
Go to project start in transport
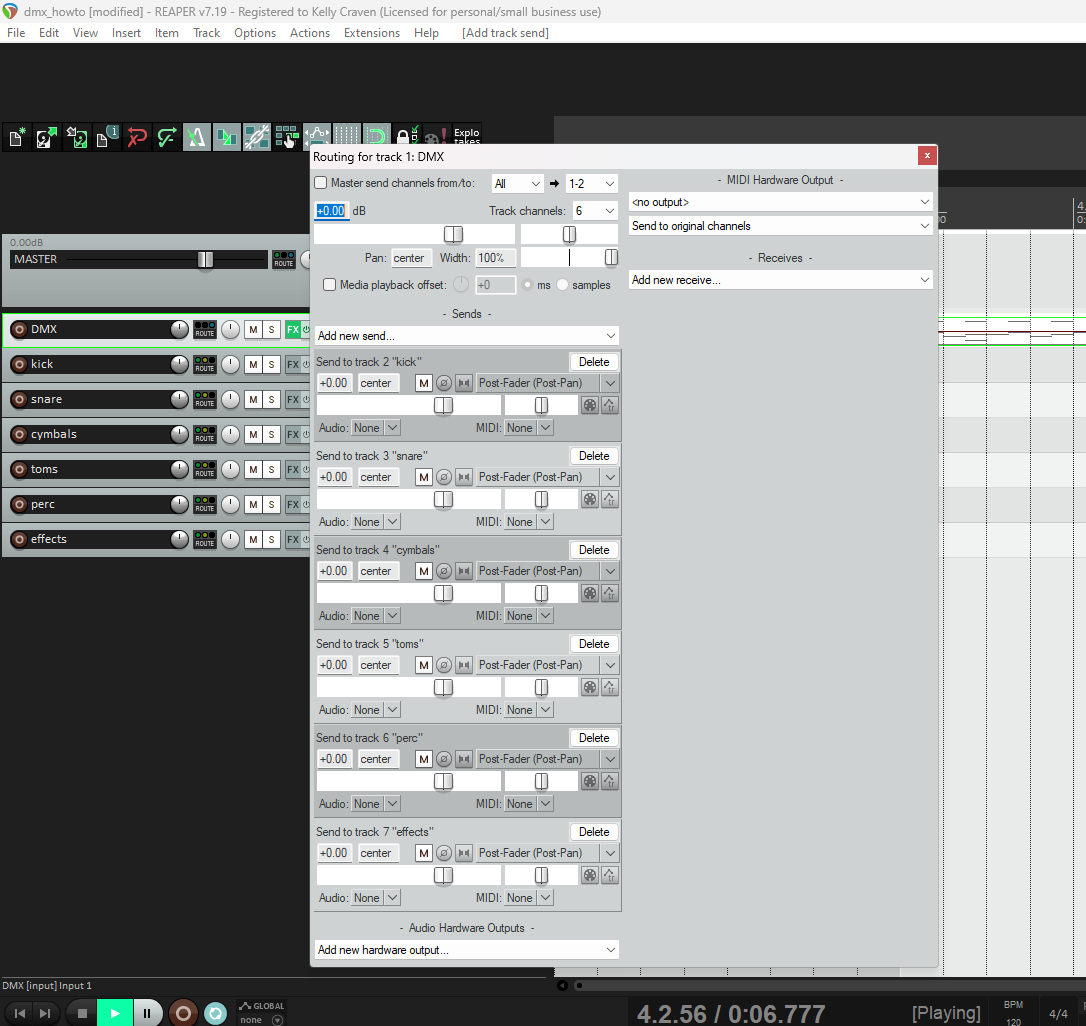(19, 1014)
